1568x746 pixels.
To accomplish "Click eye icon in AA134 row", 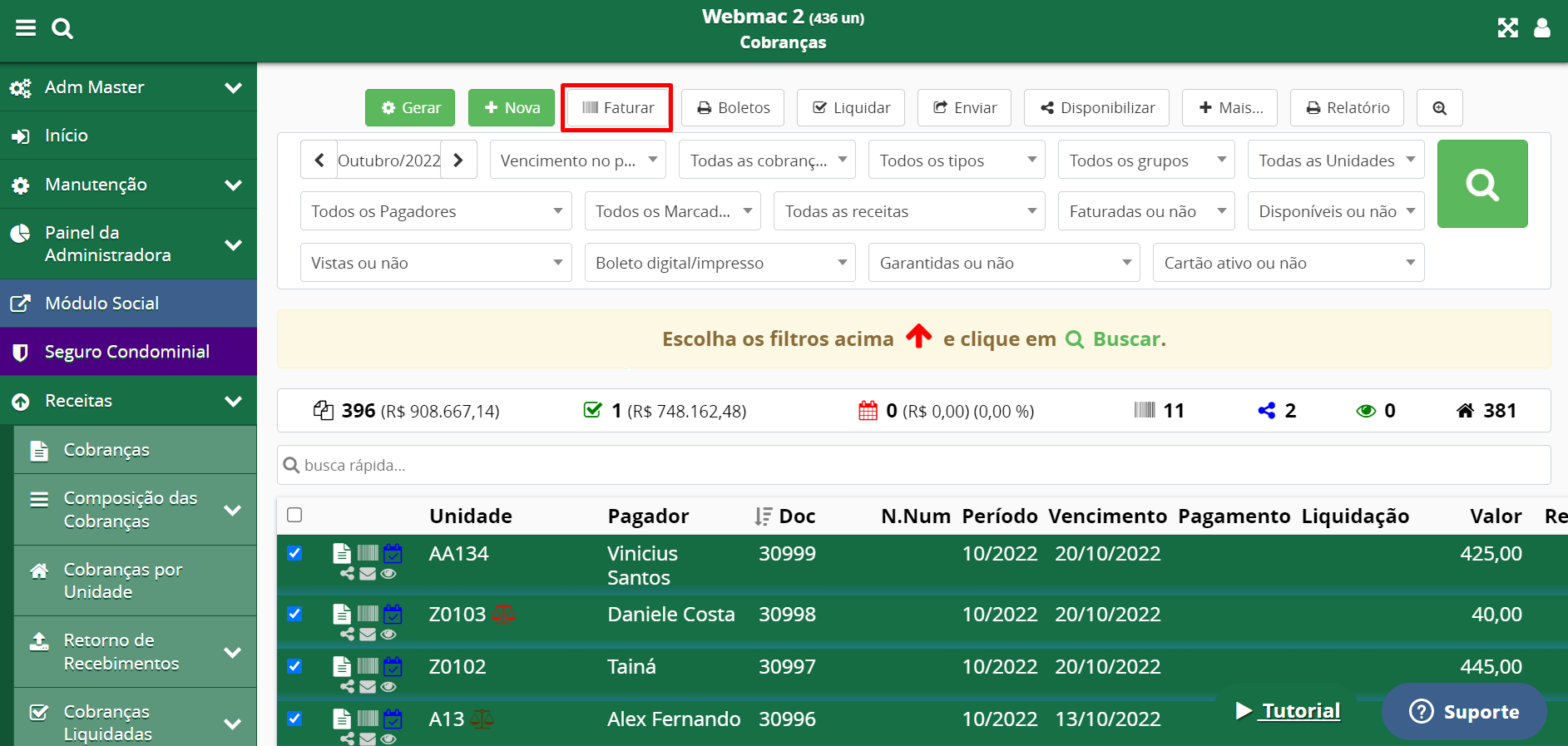I will pos(388,573).
